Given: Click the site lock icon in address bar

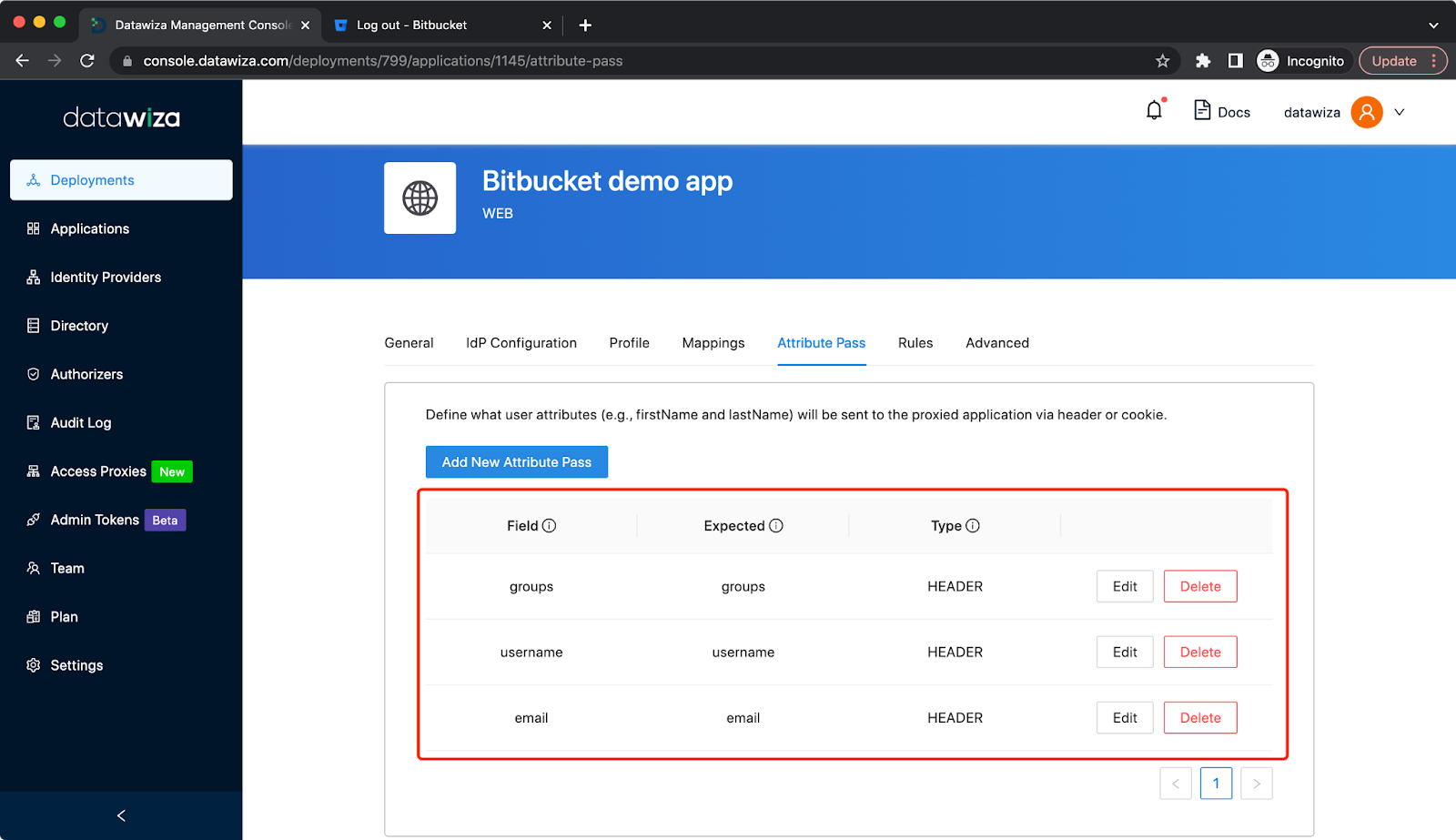Looking at the screenshot, I should click(x=127, y=61).
